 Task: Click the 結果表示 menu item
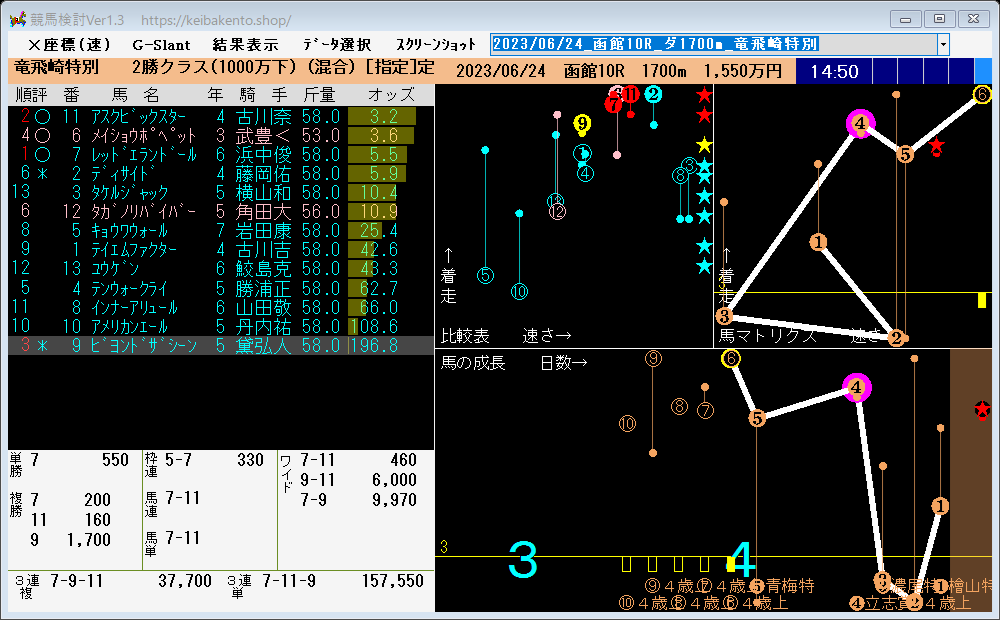coord(246,45)
